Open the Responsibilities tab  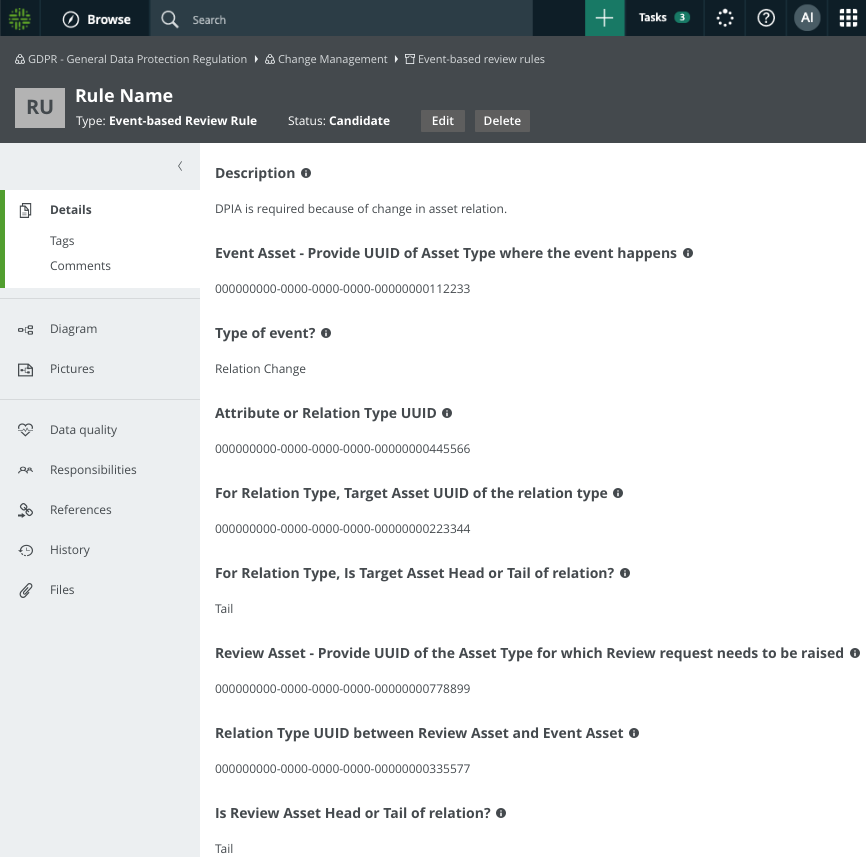(93, 470)
